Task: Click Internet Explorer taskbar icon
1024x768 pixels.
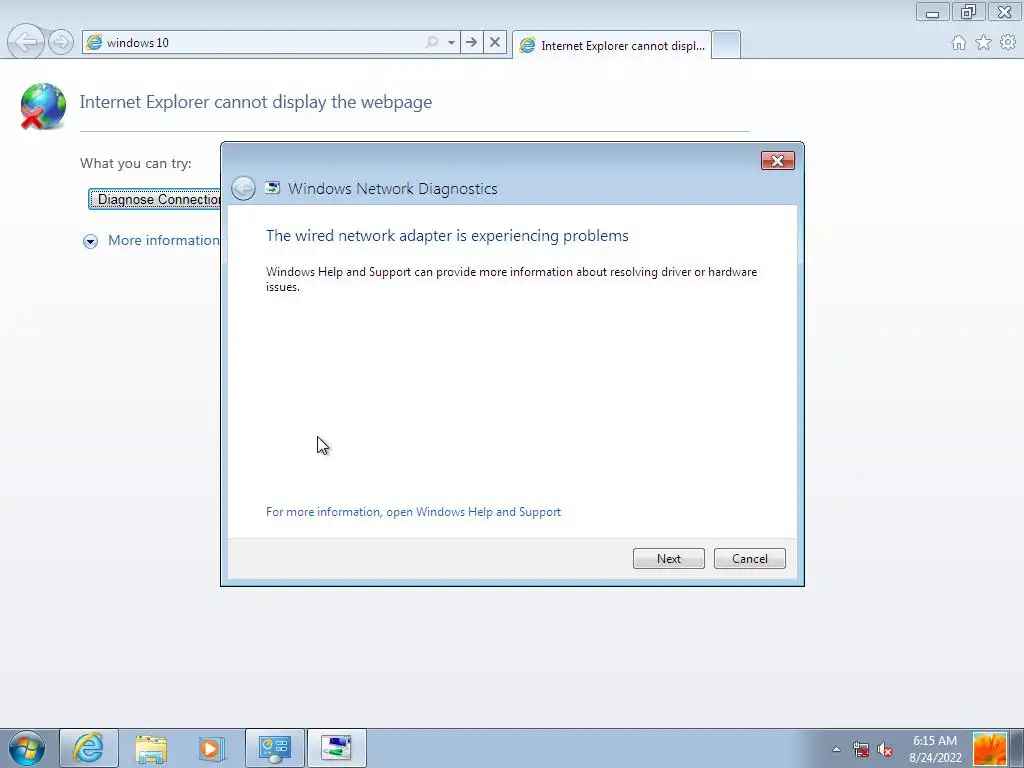Action: click(89, 748)
